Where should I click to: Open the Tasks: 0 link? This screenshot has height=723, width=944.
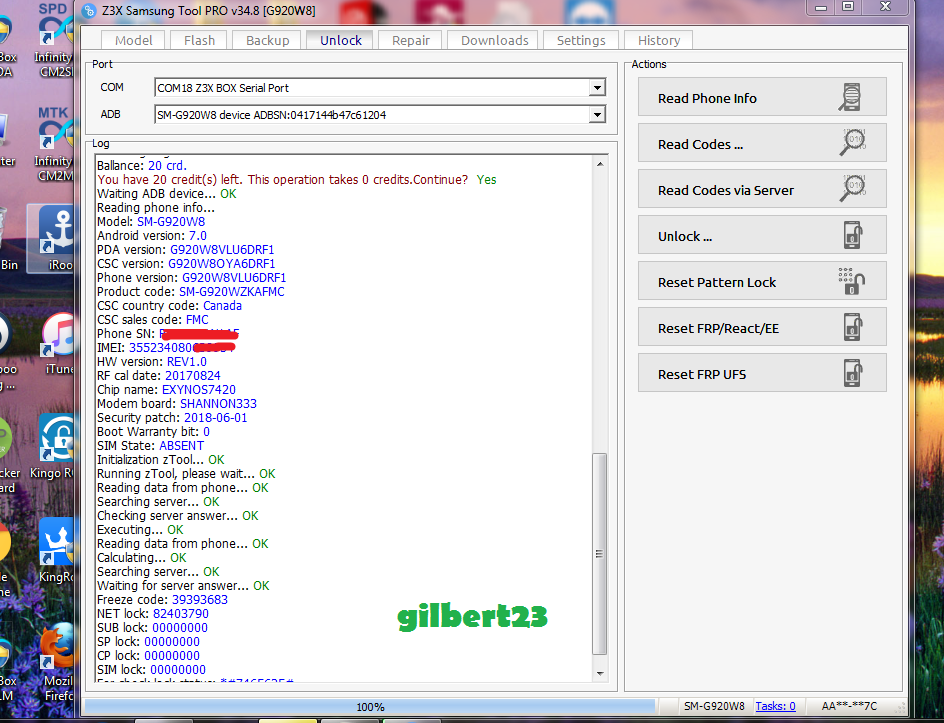click(x=775, y=706)
